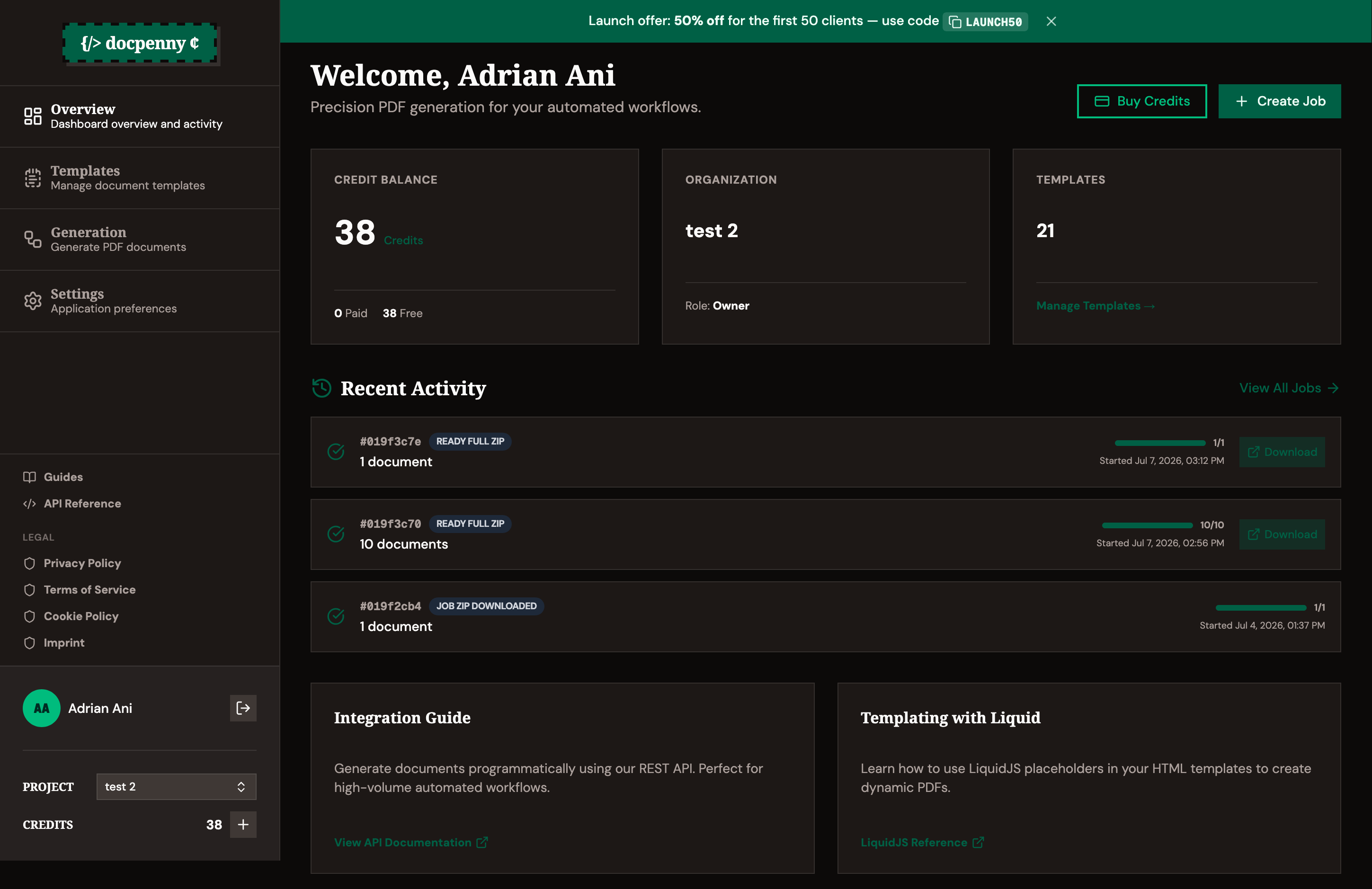Click the job ID #019f3c70
Viewport: 1372px width, 889px height.
point(390,524)
